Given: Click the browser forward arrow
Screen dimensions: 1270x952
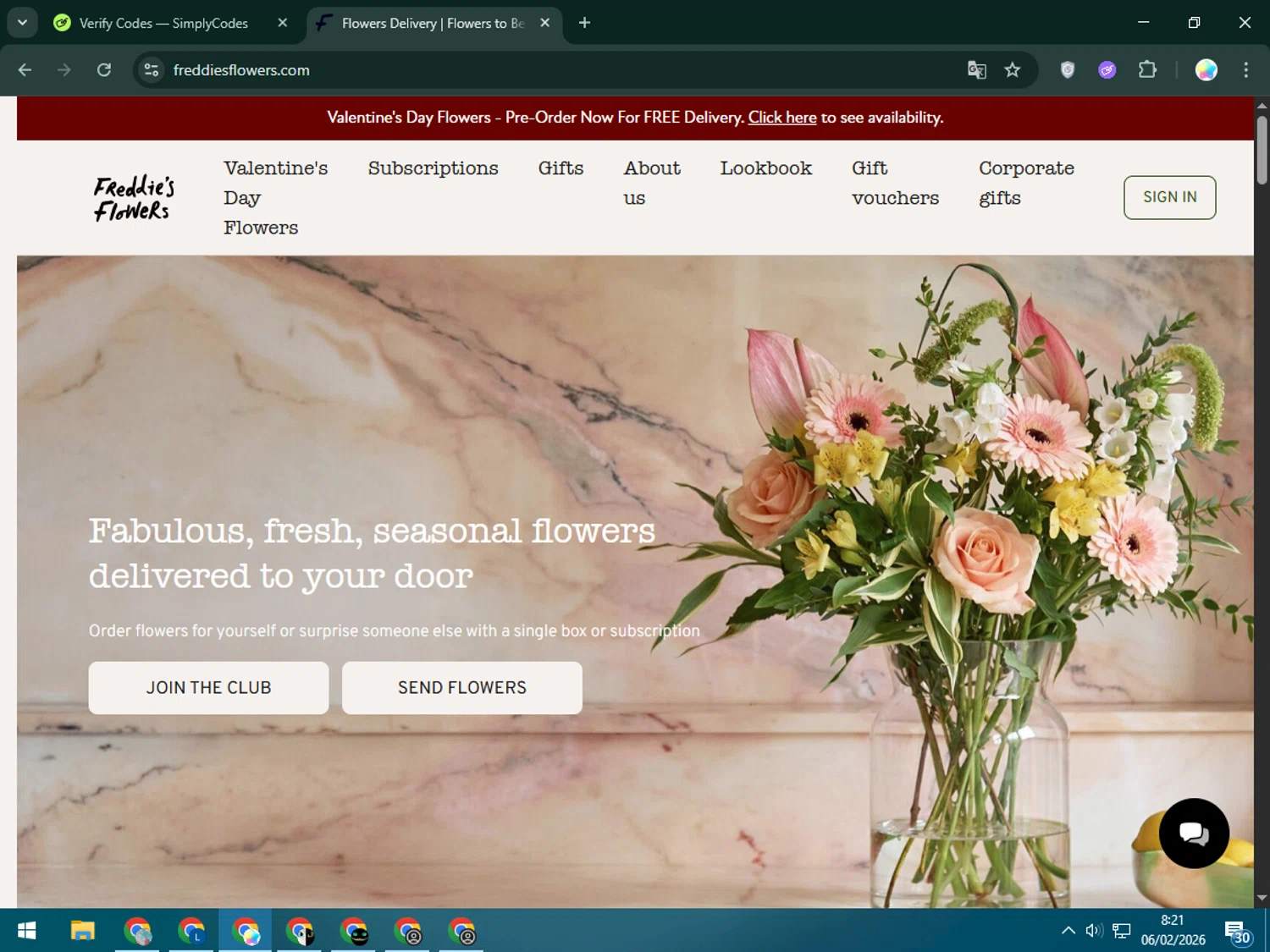Looking at the screenshot, I should point(64,70).
